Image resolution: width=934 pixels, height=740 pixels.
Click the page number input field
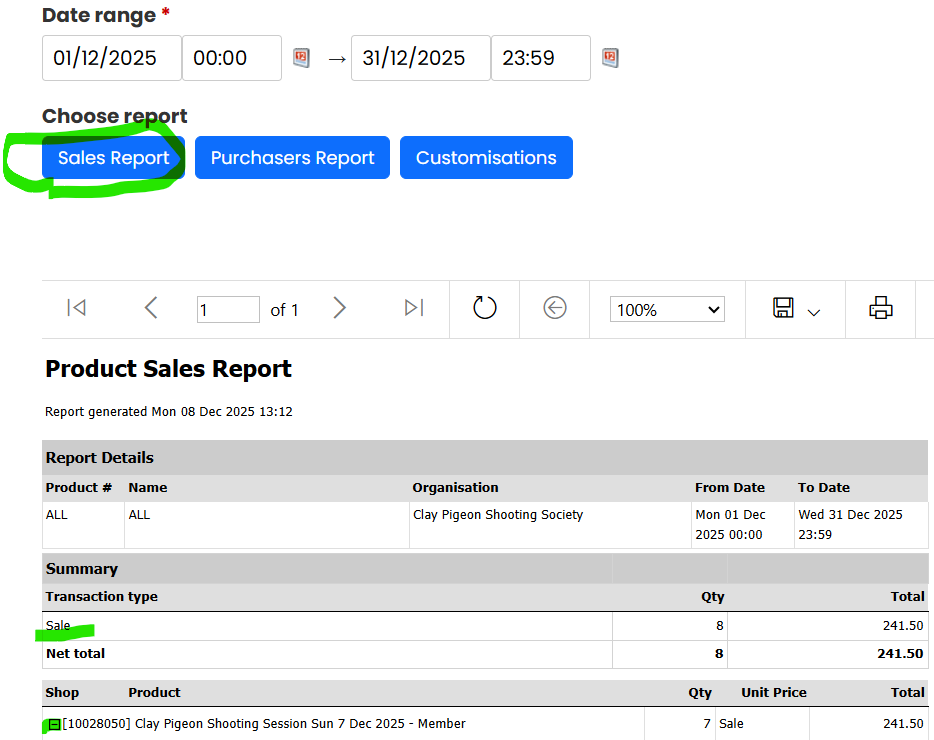click(x=228, y=309)
